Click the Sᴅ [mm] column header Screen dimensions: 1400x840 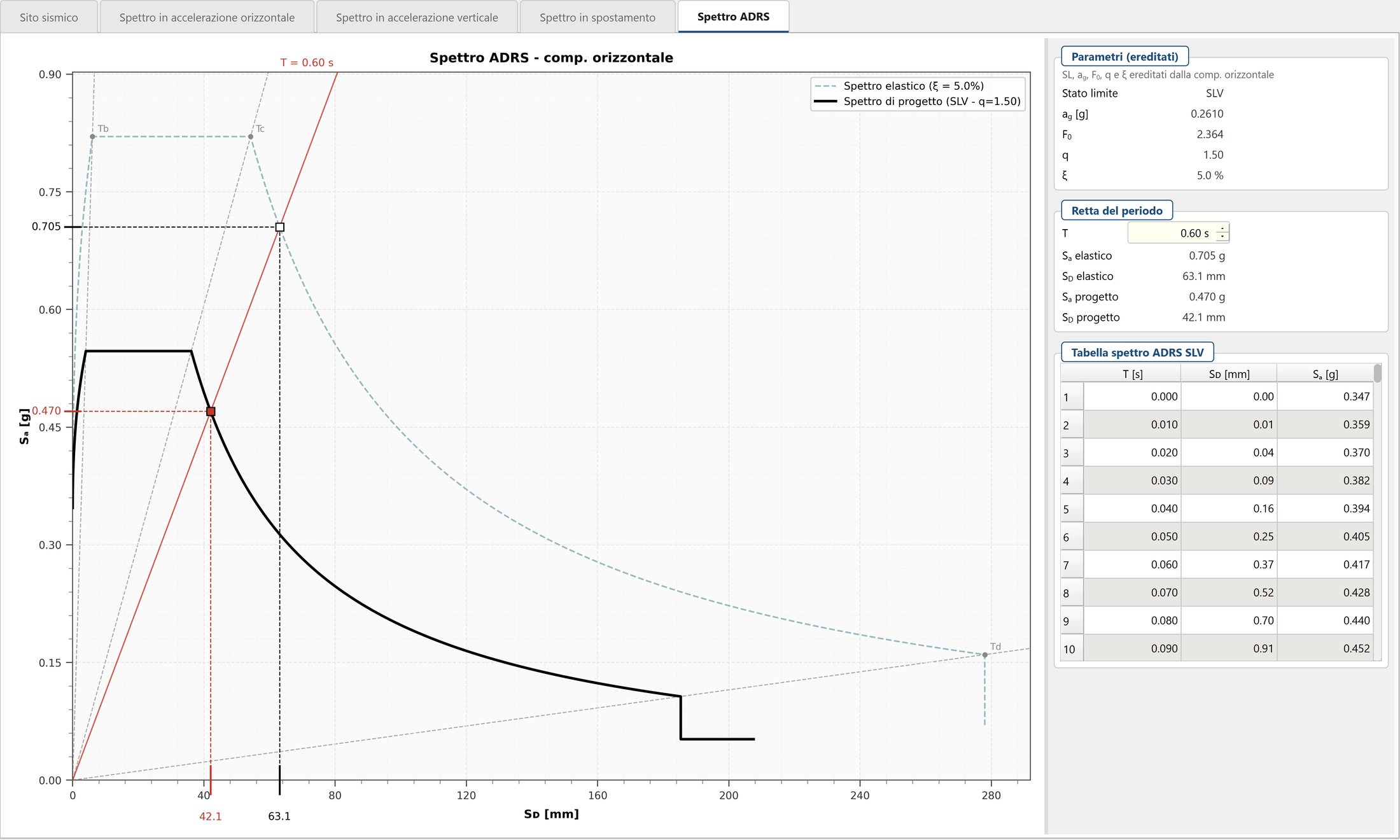[1229, 374]
